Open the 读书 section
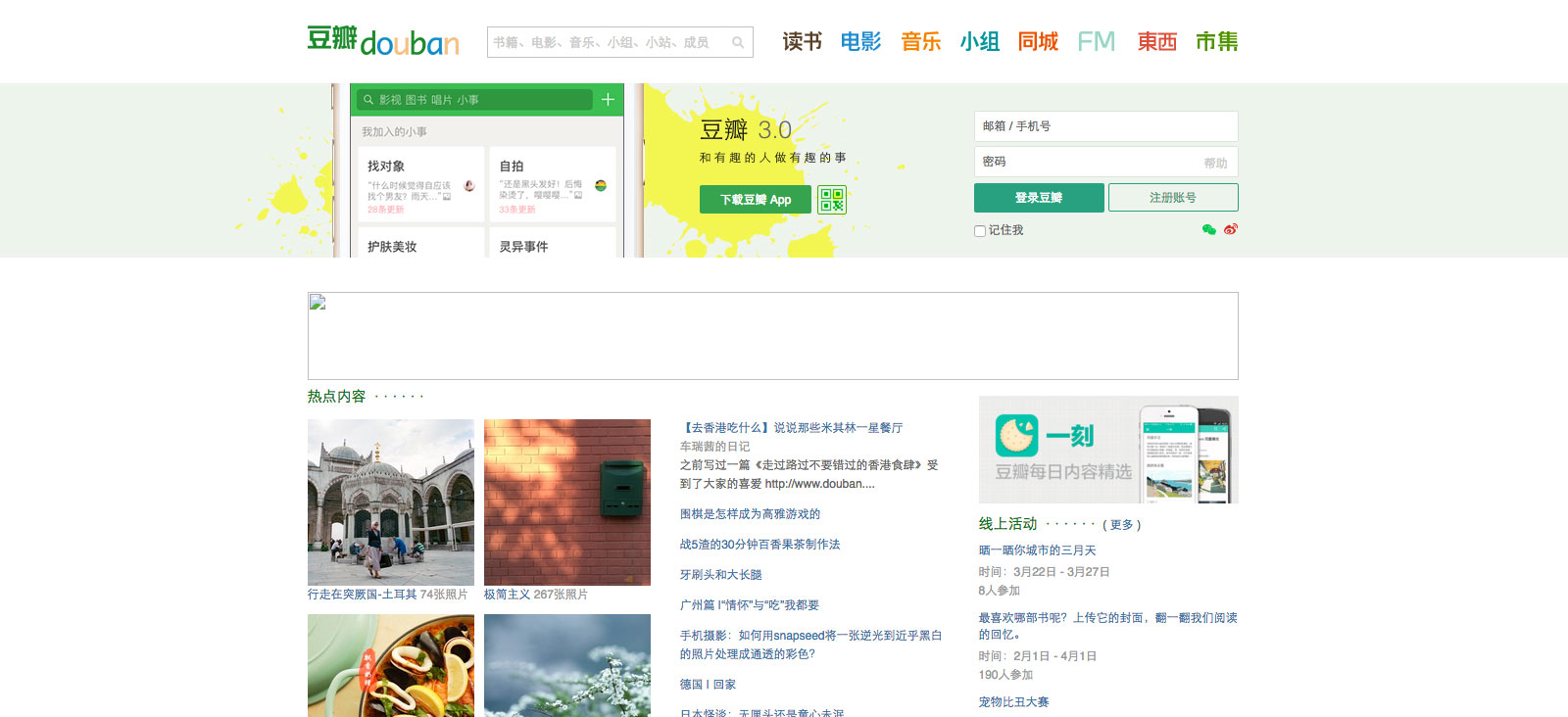 point(802,41)
